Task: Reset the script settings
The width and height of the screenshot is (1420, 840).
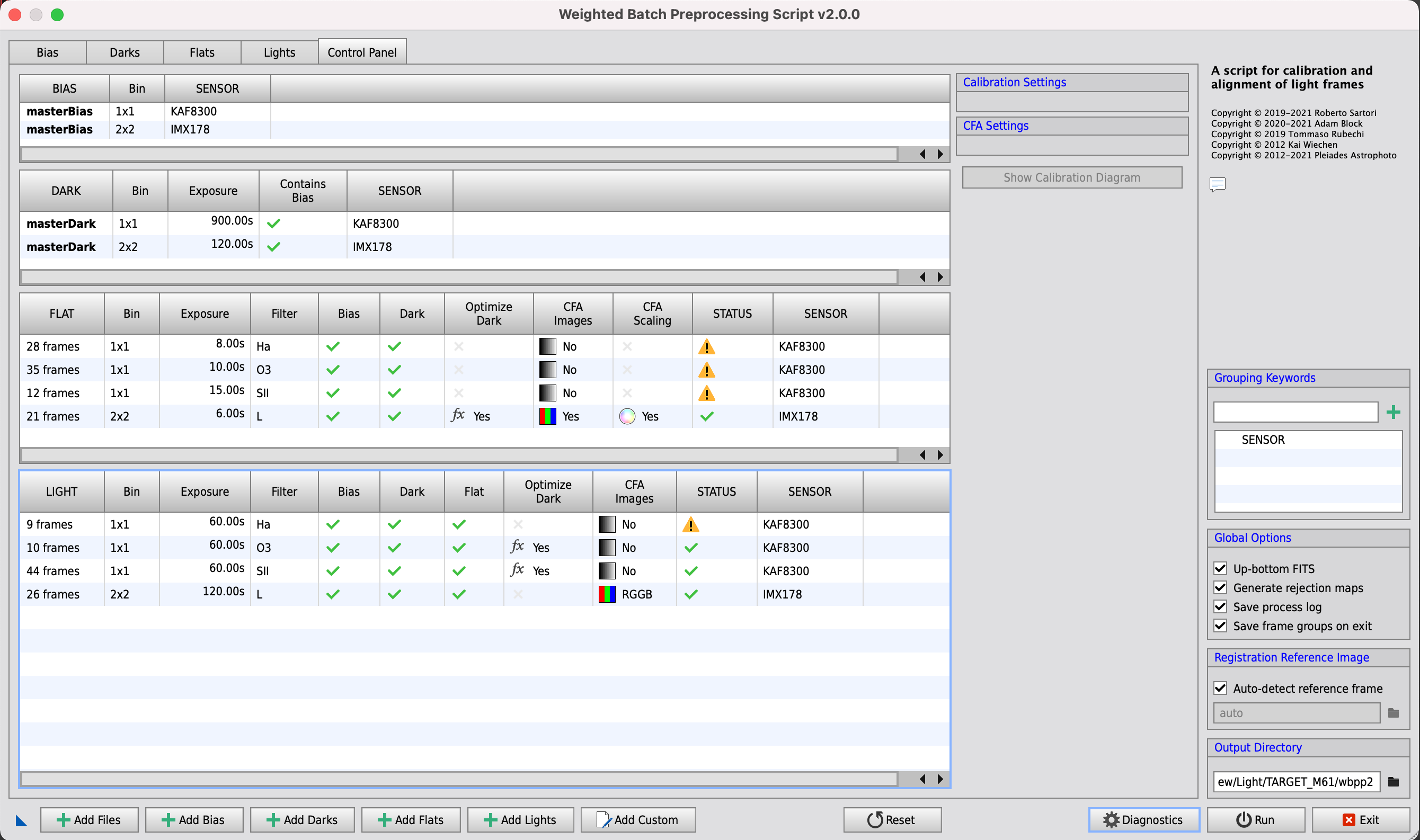Action: [892, 820]
